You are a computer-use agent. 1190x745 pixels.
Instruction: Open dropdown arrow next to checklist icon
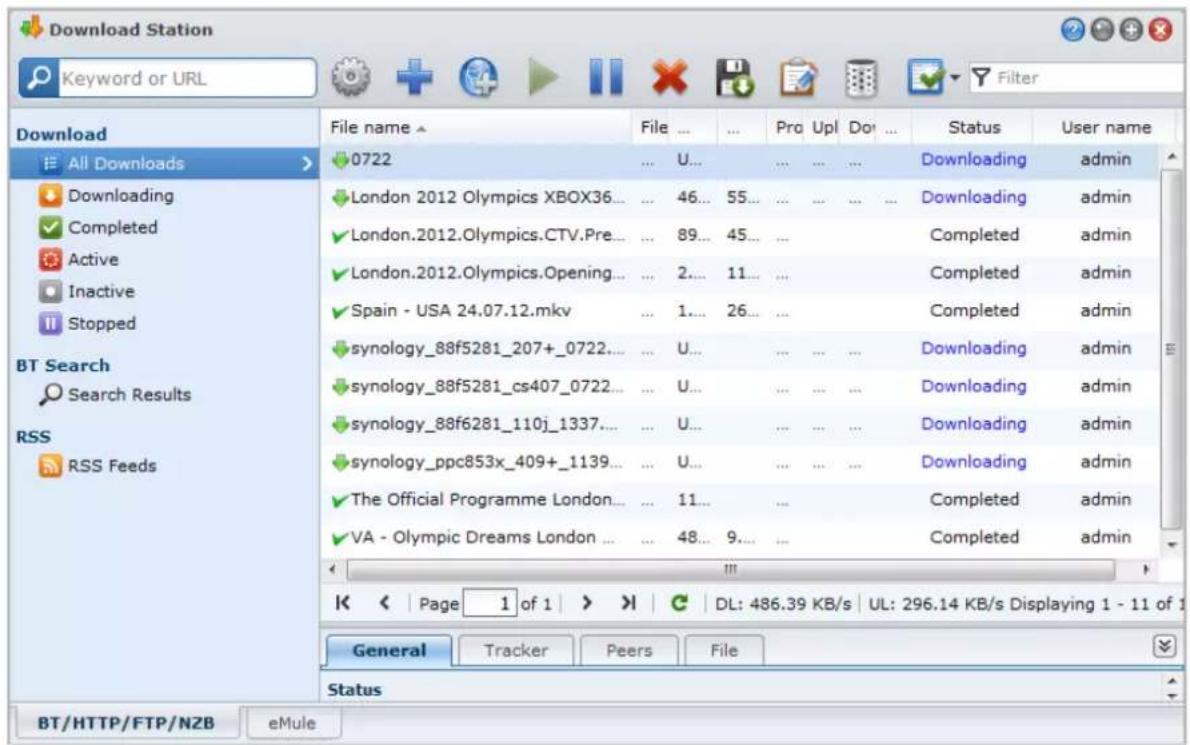tap(955, 77)
